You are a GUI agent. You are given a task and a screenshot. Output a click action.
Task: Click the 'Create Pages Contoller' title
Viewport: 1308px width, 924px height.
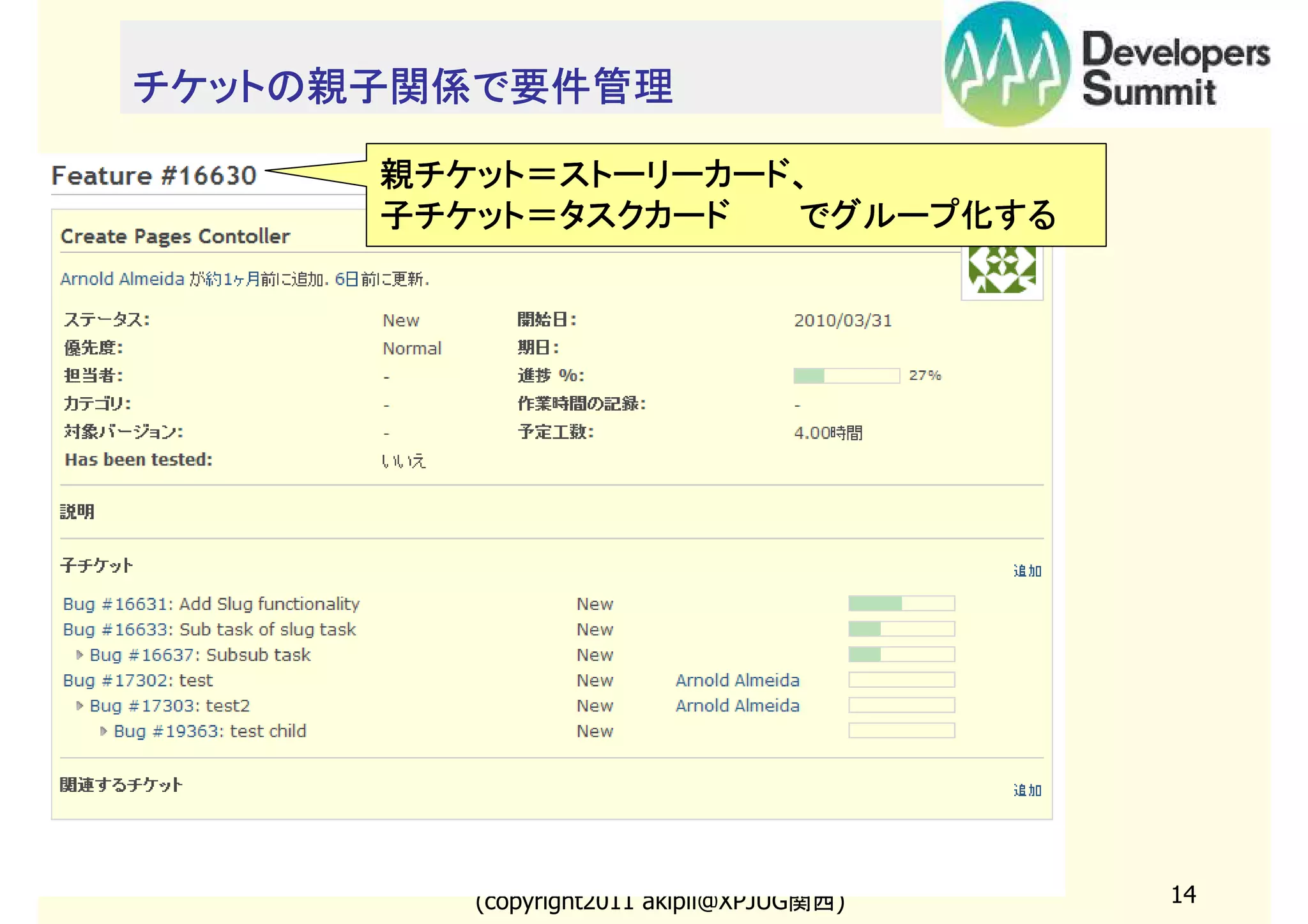(175, 237)
